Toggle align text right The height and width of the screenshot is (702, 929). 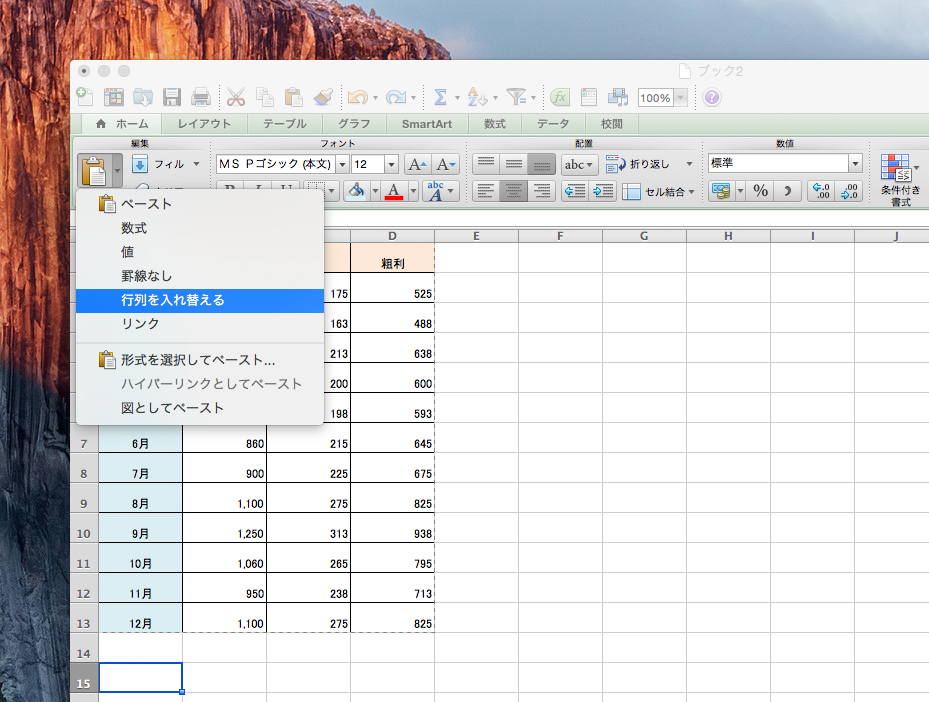(x=542, y=191)
